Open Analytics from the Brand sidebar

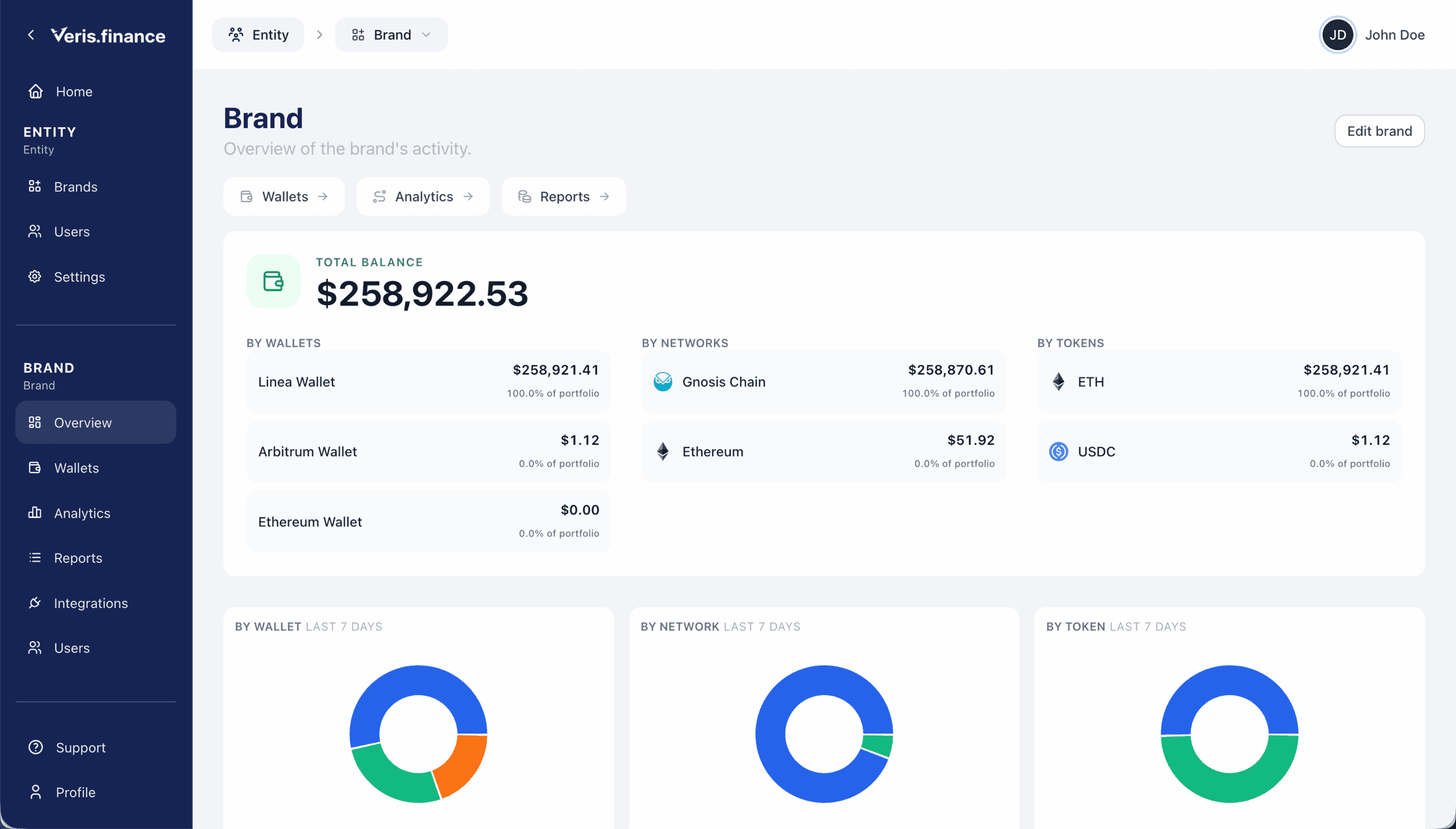pos(82,513)
